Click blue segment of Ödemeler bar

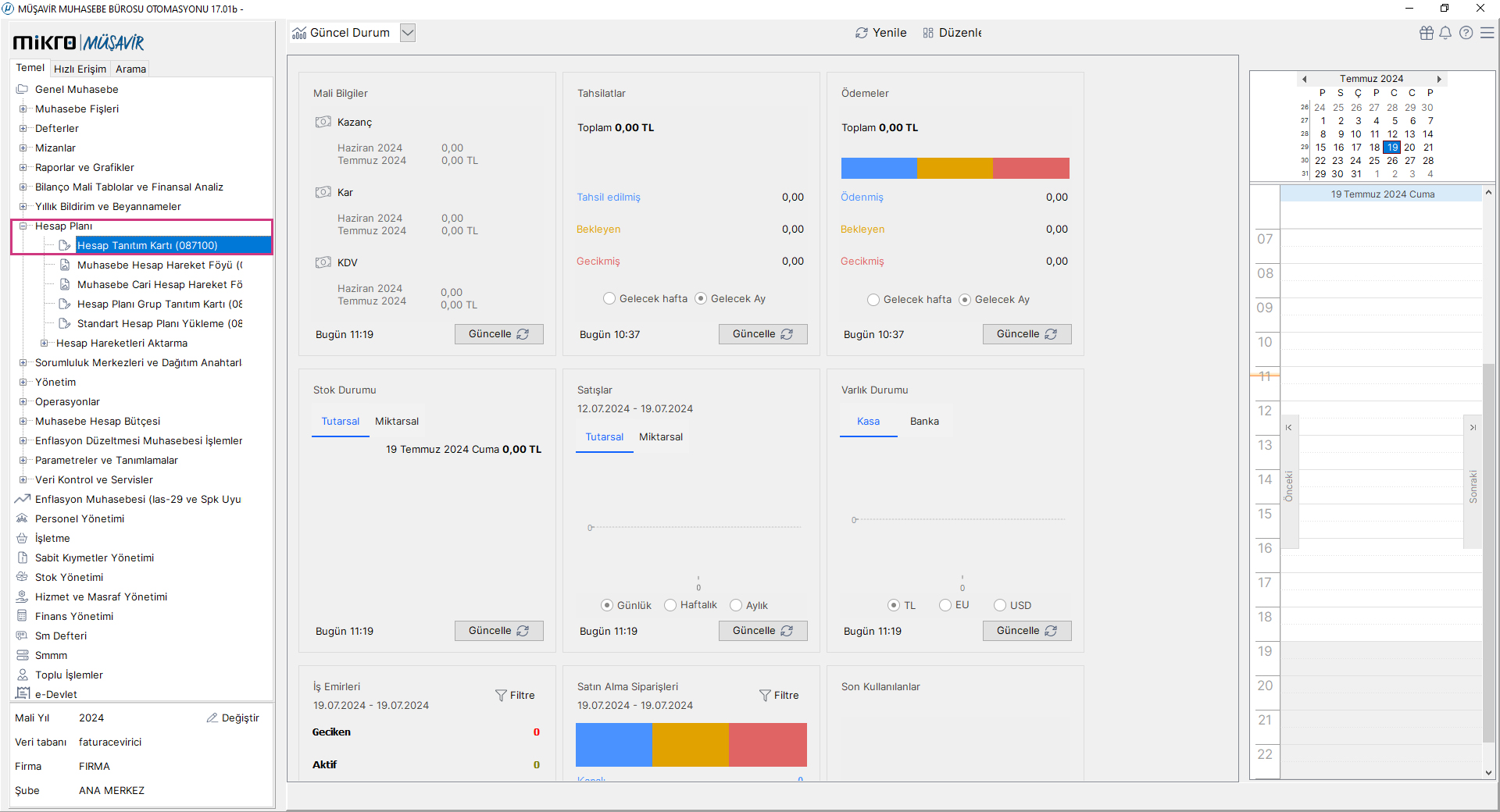[x=879, y=168]
